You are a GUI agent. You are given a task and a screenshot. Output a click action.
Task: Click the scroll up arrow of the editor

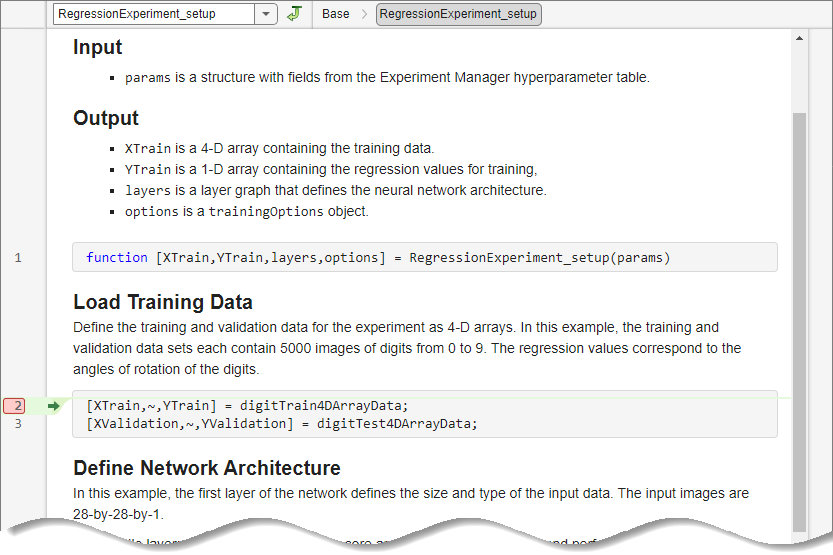[800, 38]
